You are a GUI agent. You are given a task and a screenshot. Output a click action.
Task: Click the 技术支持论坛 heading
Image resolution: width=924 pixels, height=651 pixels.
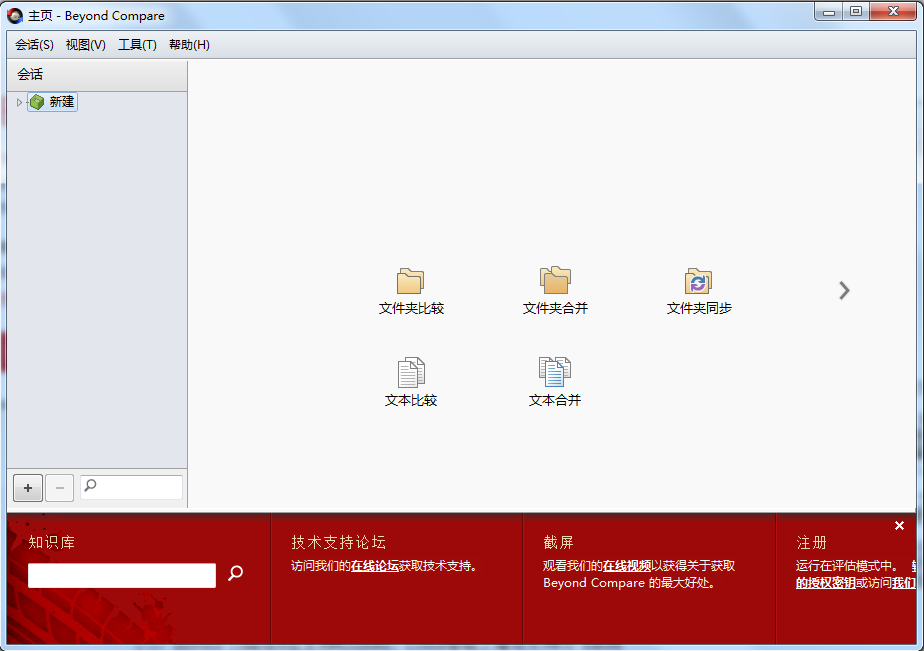point(338,542)
